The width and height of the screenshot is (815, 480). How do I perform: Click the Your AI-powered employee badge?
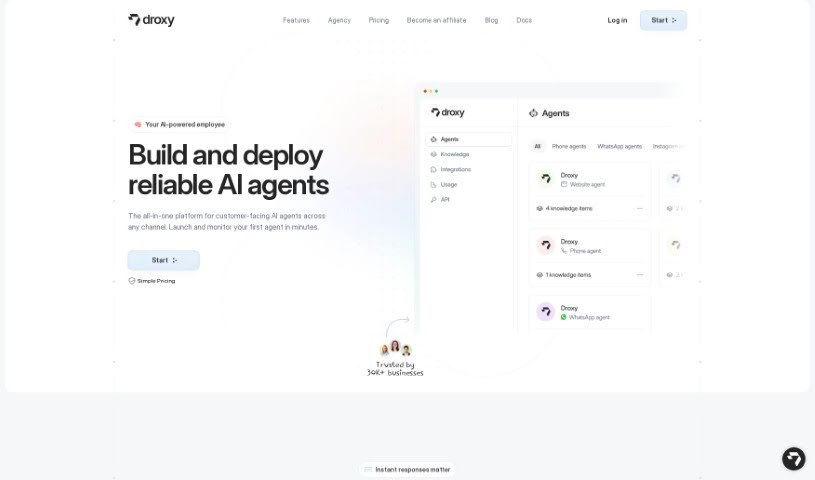pyautogui.click(x=179, y=124)
